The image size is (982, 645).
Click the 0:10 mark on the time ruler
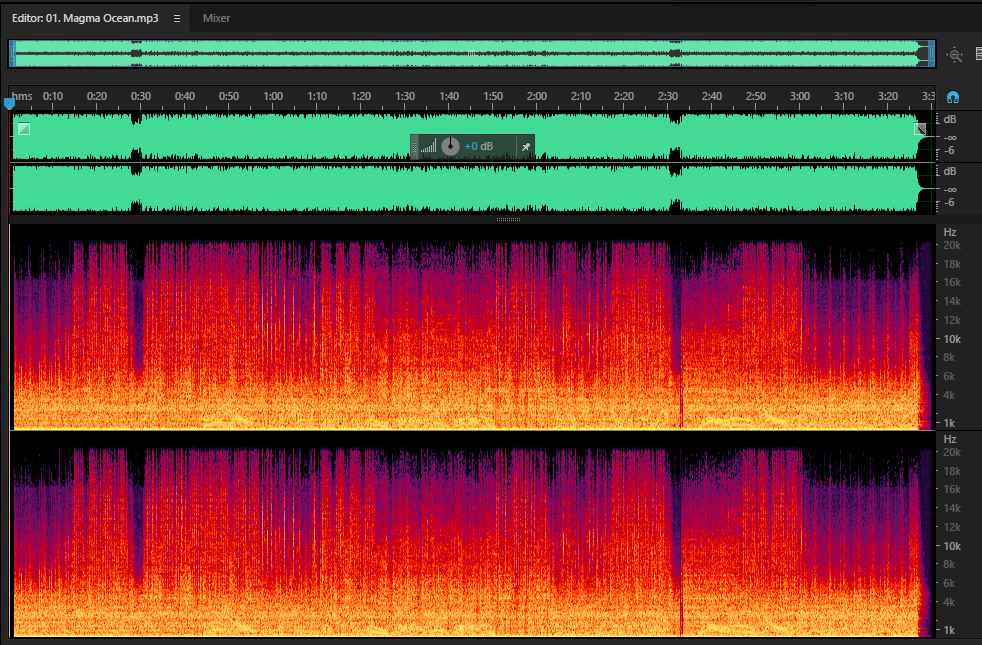(53, 96)
